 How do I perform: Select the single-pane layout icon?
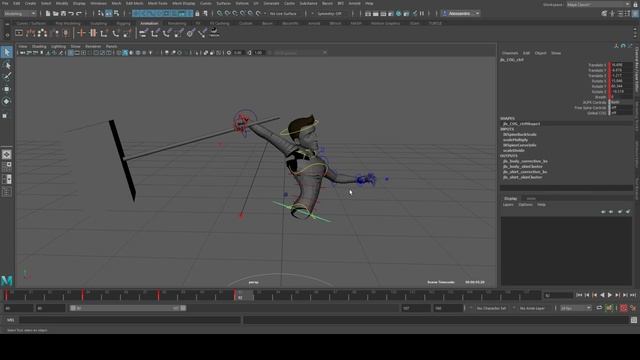pos(7,154)
